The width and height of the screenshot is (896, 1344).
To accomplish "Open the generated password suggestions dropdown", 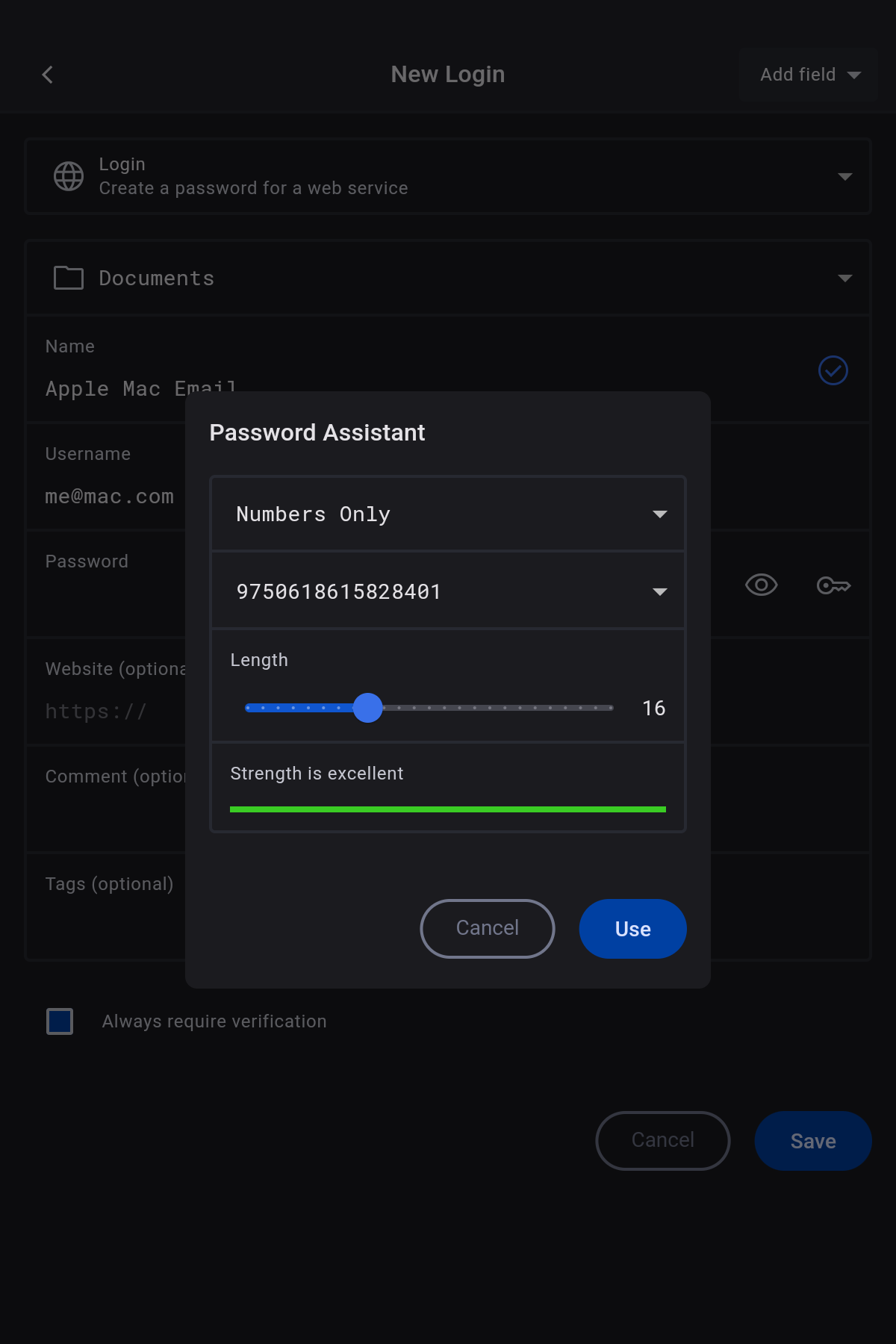I will point(659,592).
